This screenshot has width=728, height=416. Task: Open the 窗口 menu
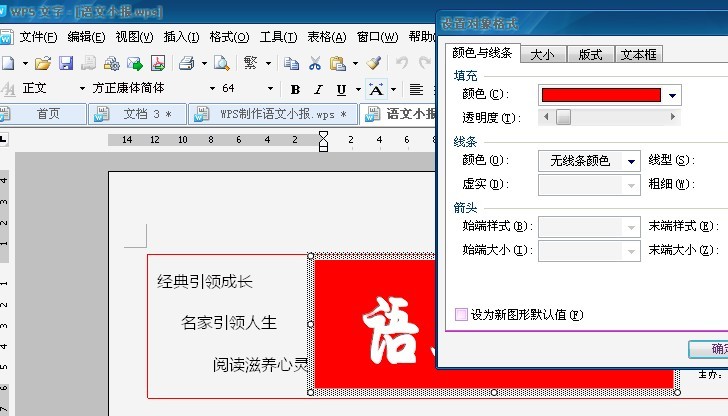click(377, 37)
